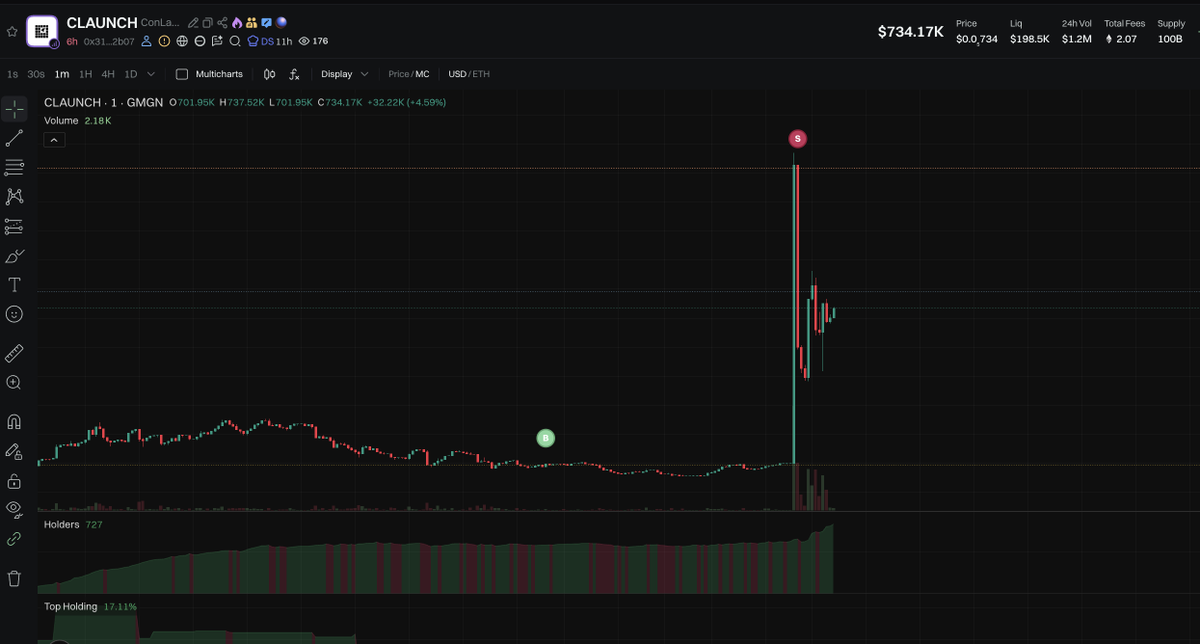Click the 24h Vol $1.2M stat
The height and width of the screenshot is (644, 1200).
tap(1077, 32)
